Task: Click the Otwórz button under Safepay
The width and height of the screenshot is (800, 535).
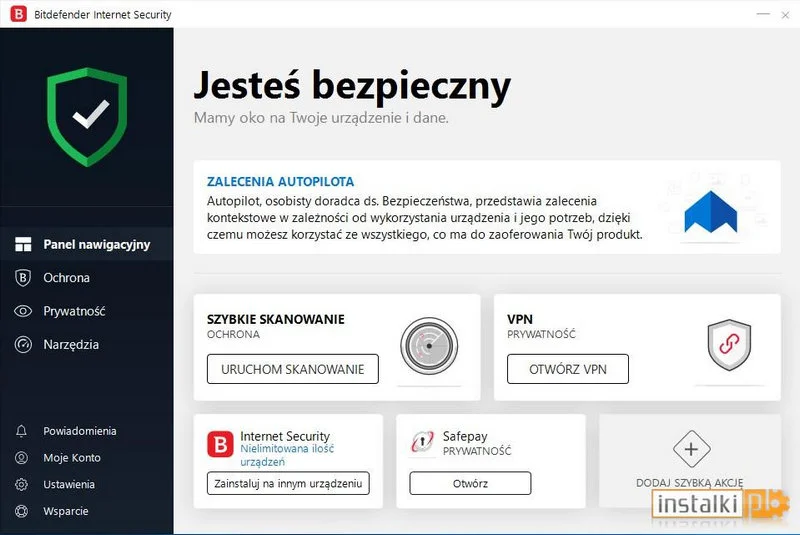Action: pyautogui.click(x=470, y=484)
